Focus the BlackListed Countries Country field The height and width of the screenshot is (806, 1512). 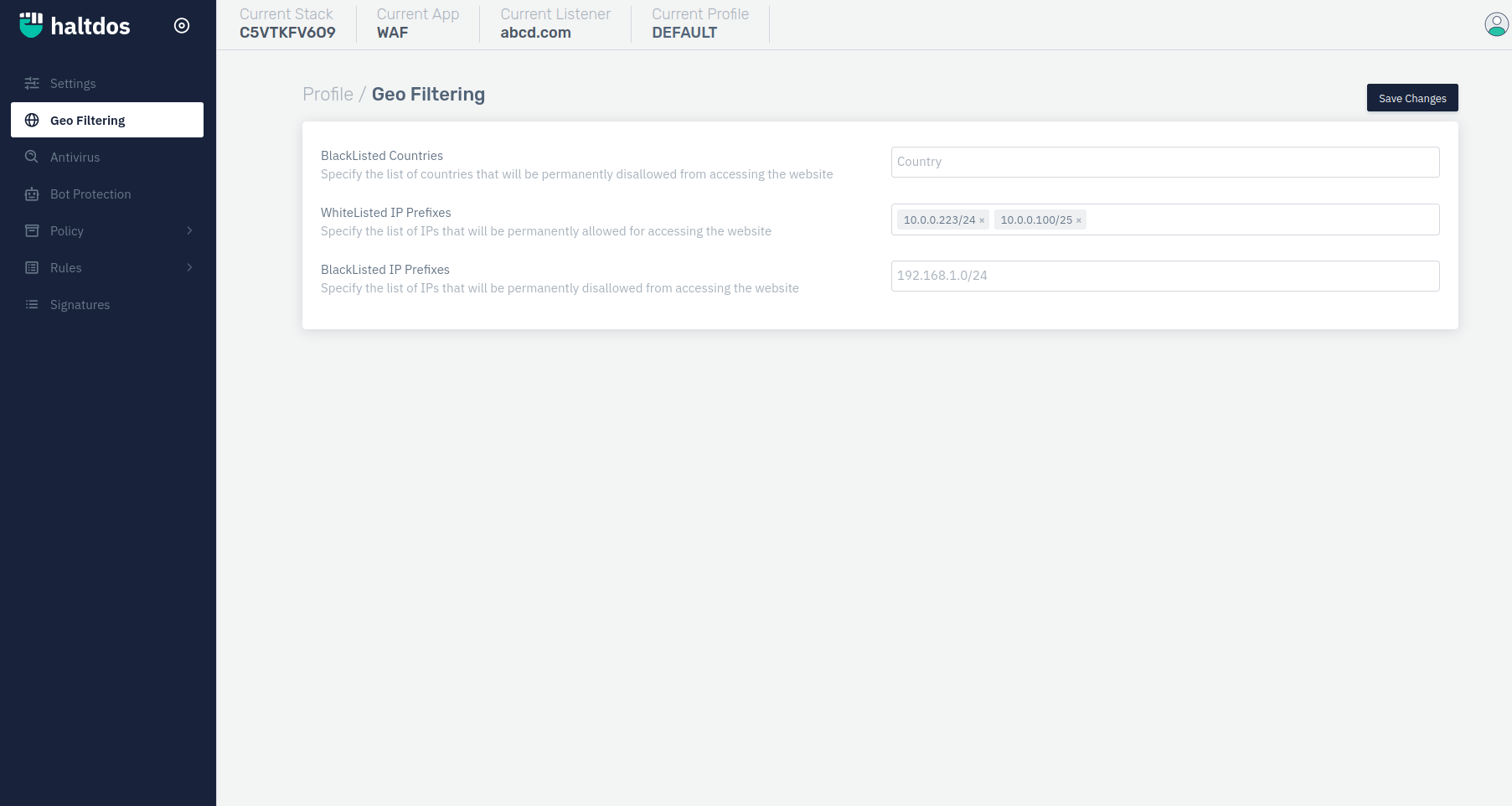point(1165,162)
